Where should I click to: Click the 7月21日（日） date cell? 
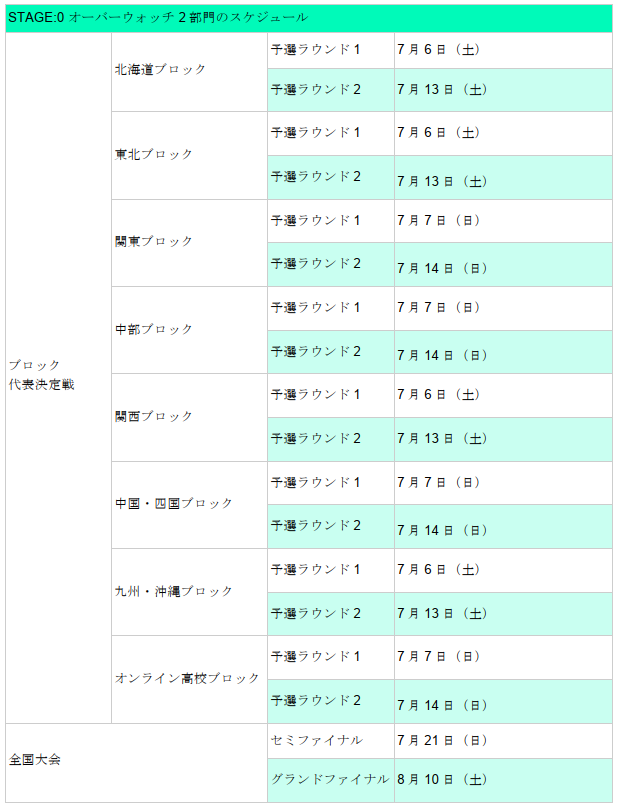pyautogui.click(x=504, y=741)
